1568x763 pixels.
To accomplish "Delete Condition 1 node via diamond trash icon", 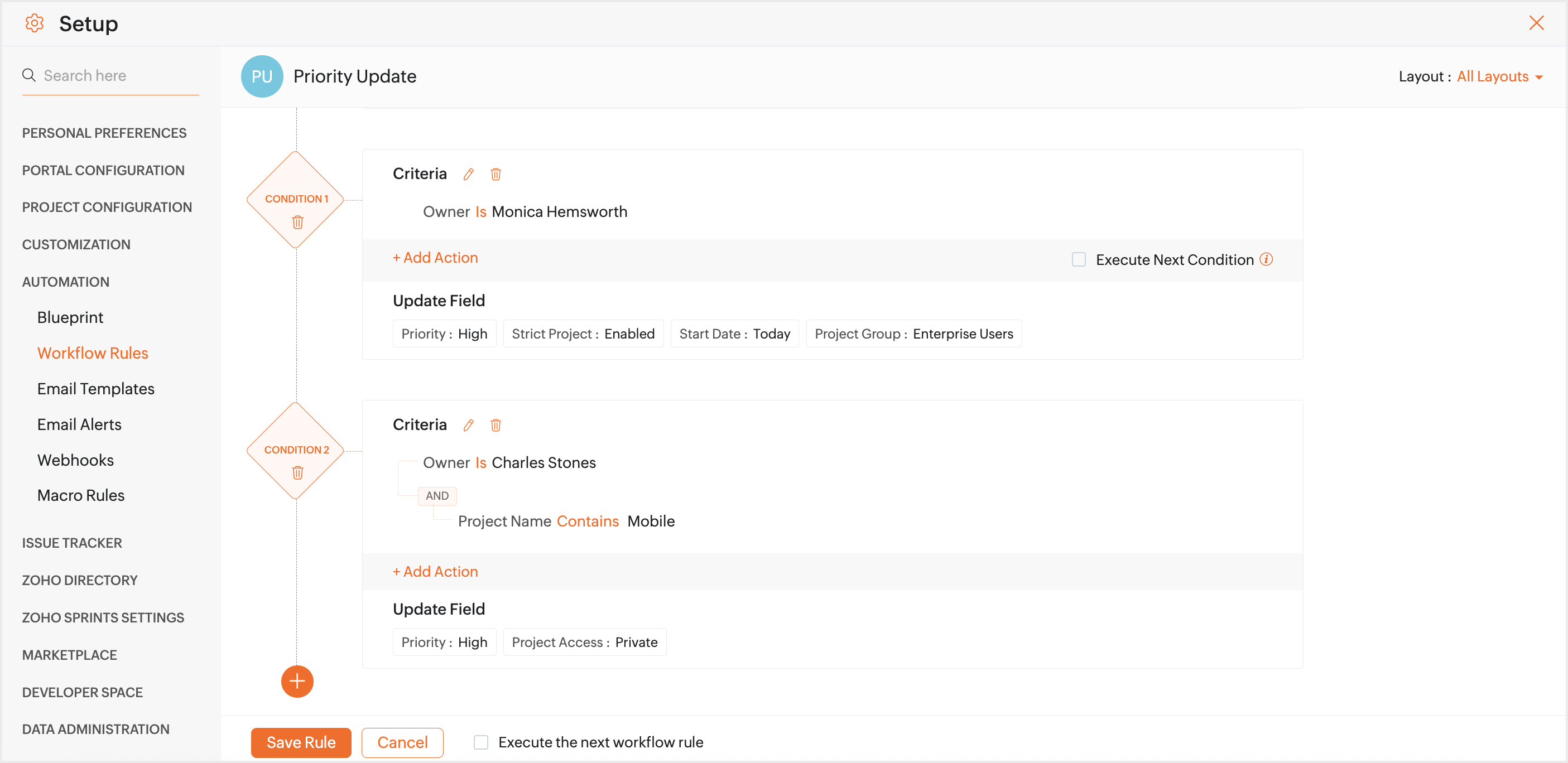I will coord(297,222).
